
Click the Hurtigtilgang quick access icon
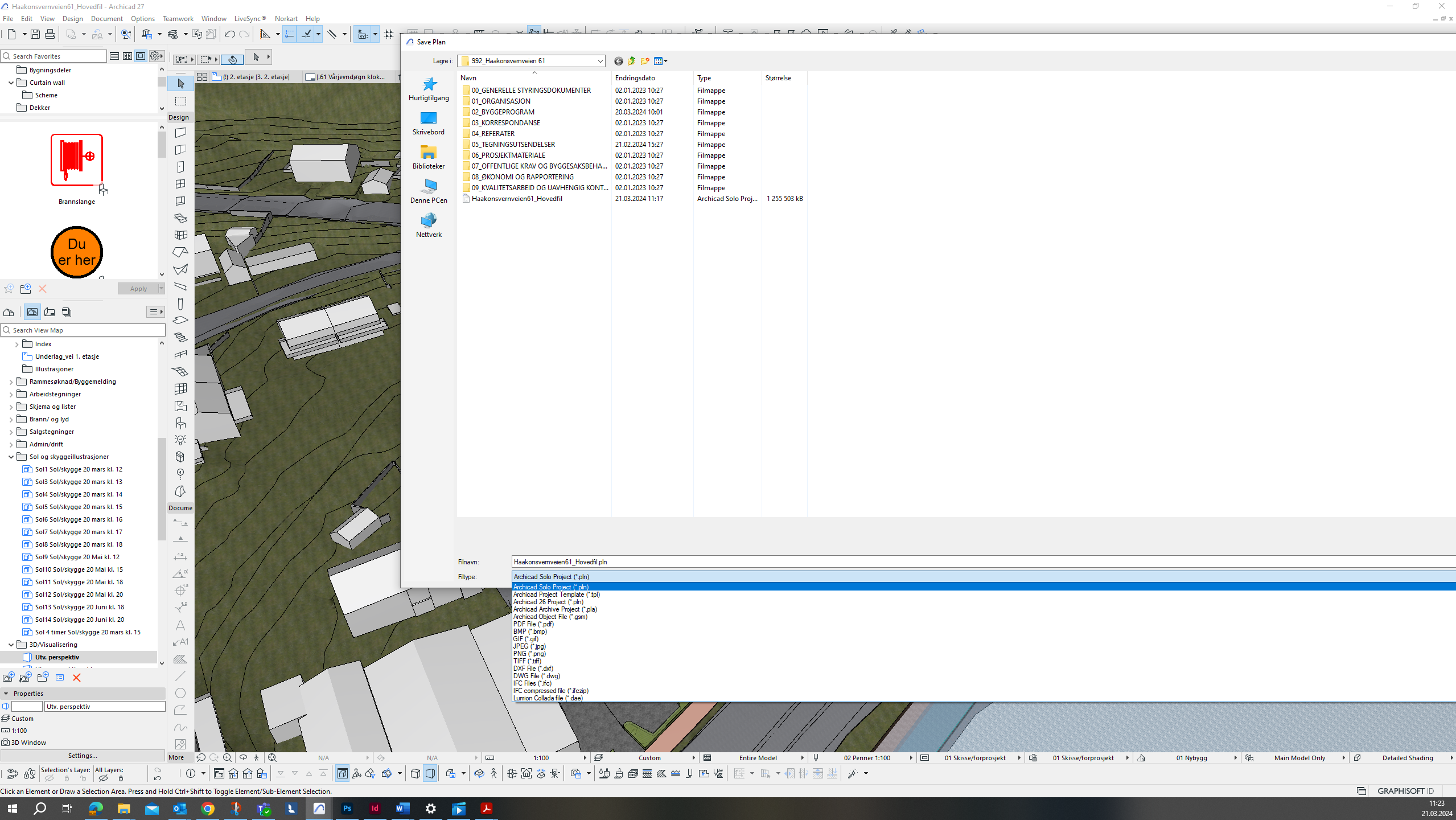[x=429, y=89]
